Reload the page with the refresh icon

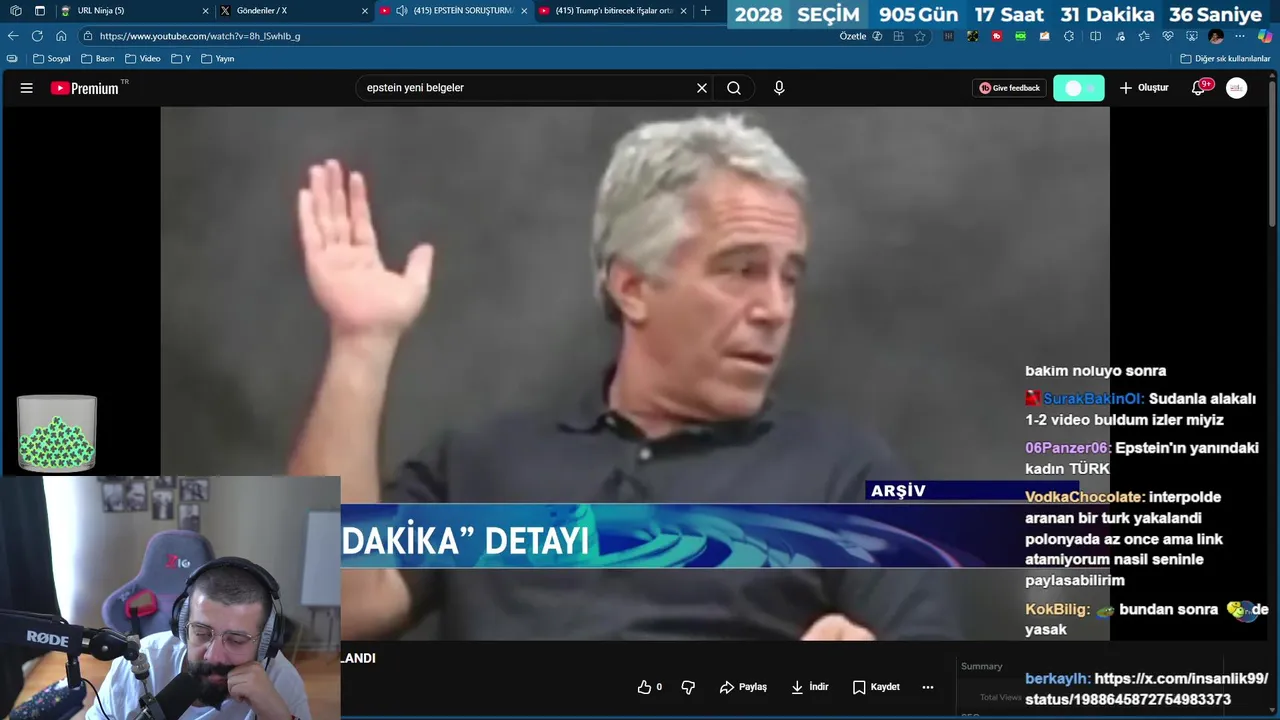click(37, 36)
